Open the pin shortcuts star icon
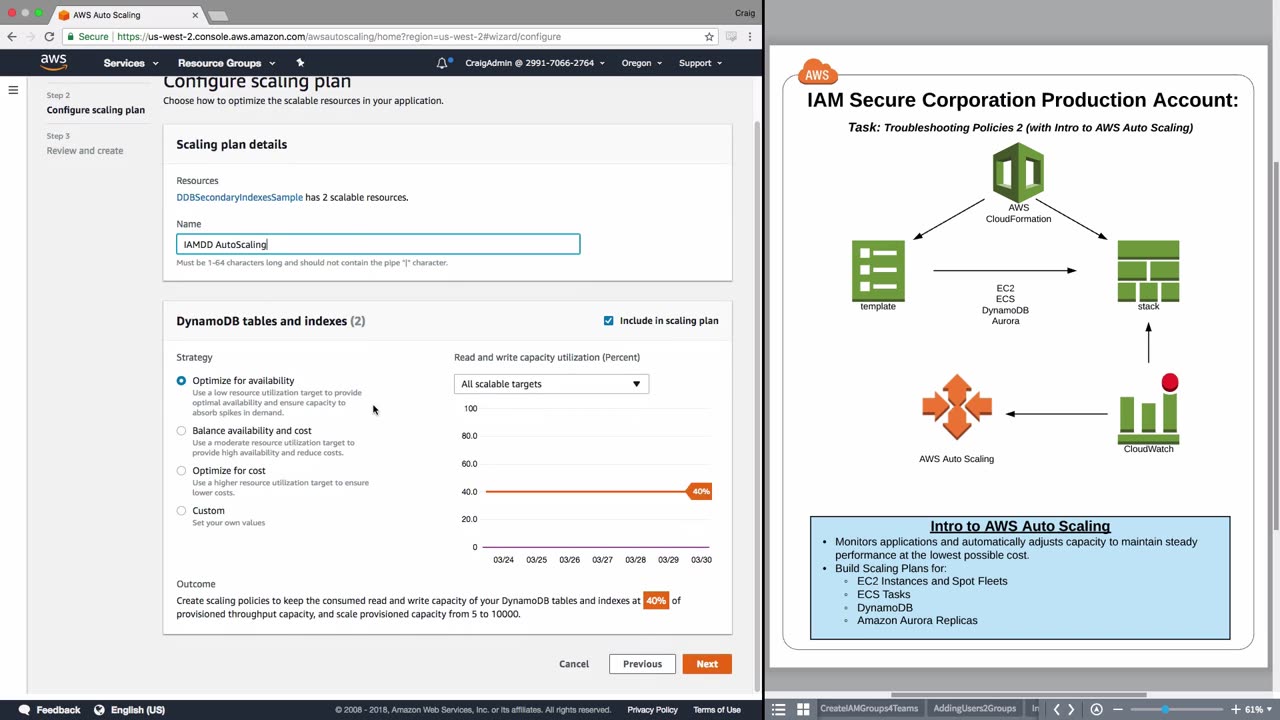 (300, 63)
